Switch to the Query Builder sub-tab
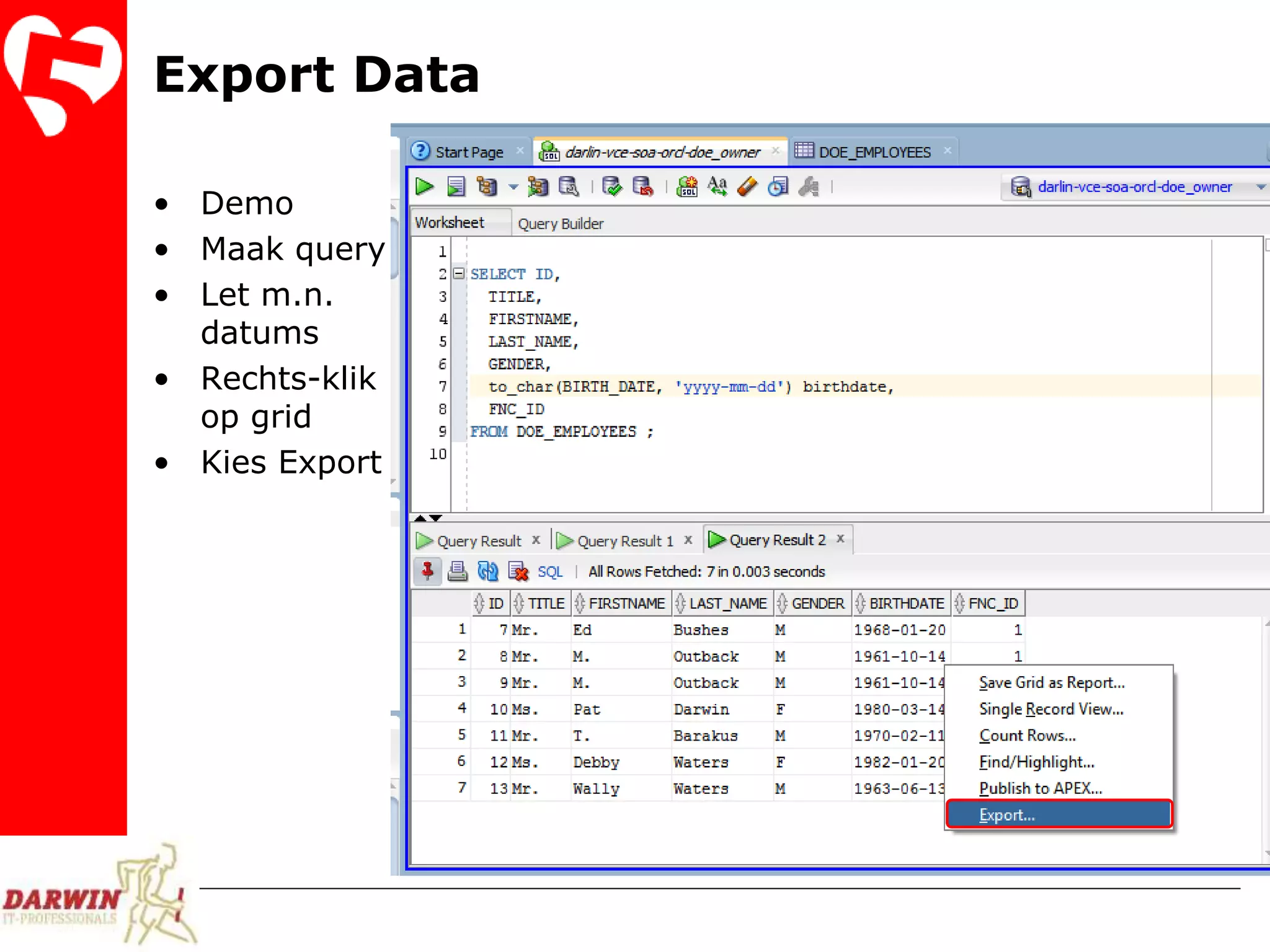The height and width of the screenshot is (952, 1270). click(561, 224)
